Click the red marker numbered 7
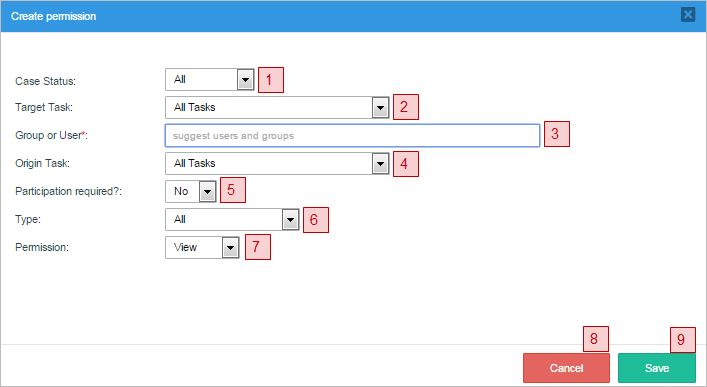 258,247
